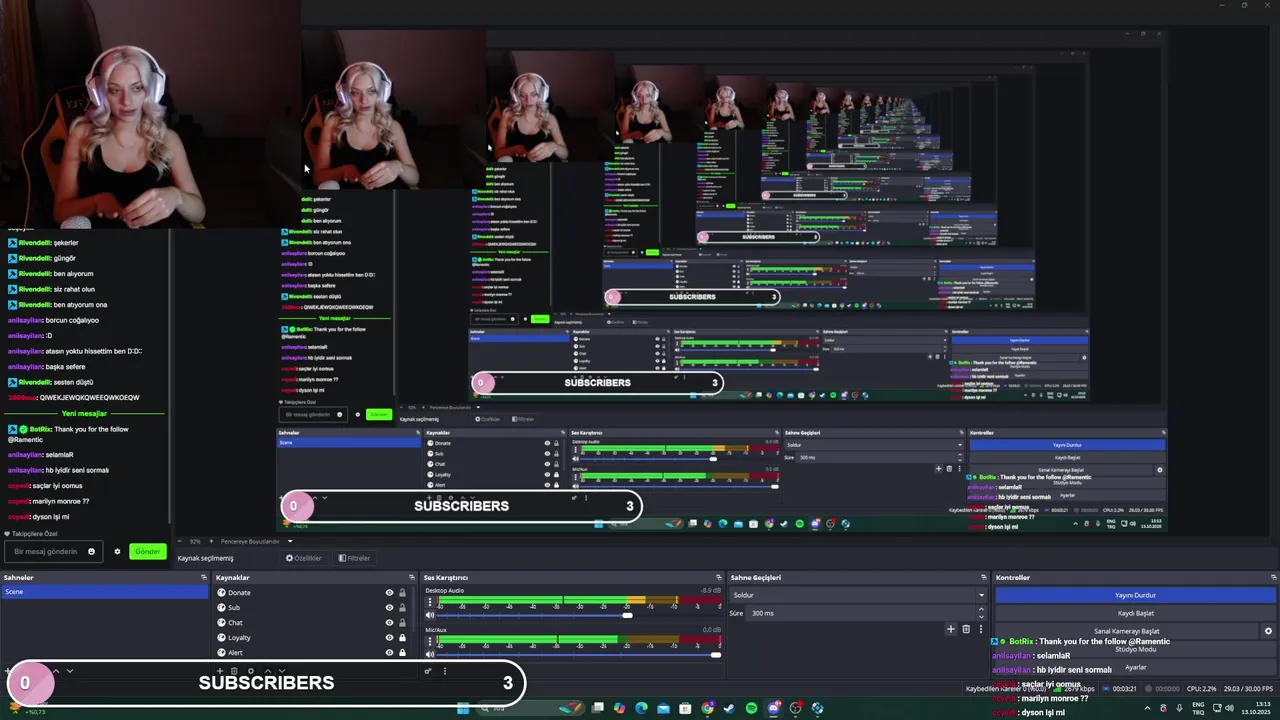Toggle lock on Sub source
This screenshot has width=1280, height=720.
click(402, 607)
